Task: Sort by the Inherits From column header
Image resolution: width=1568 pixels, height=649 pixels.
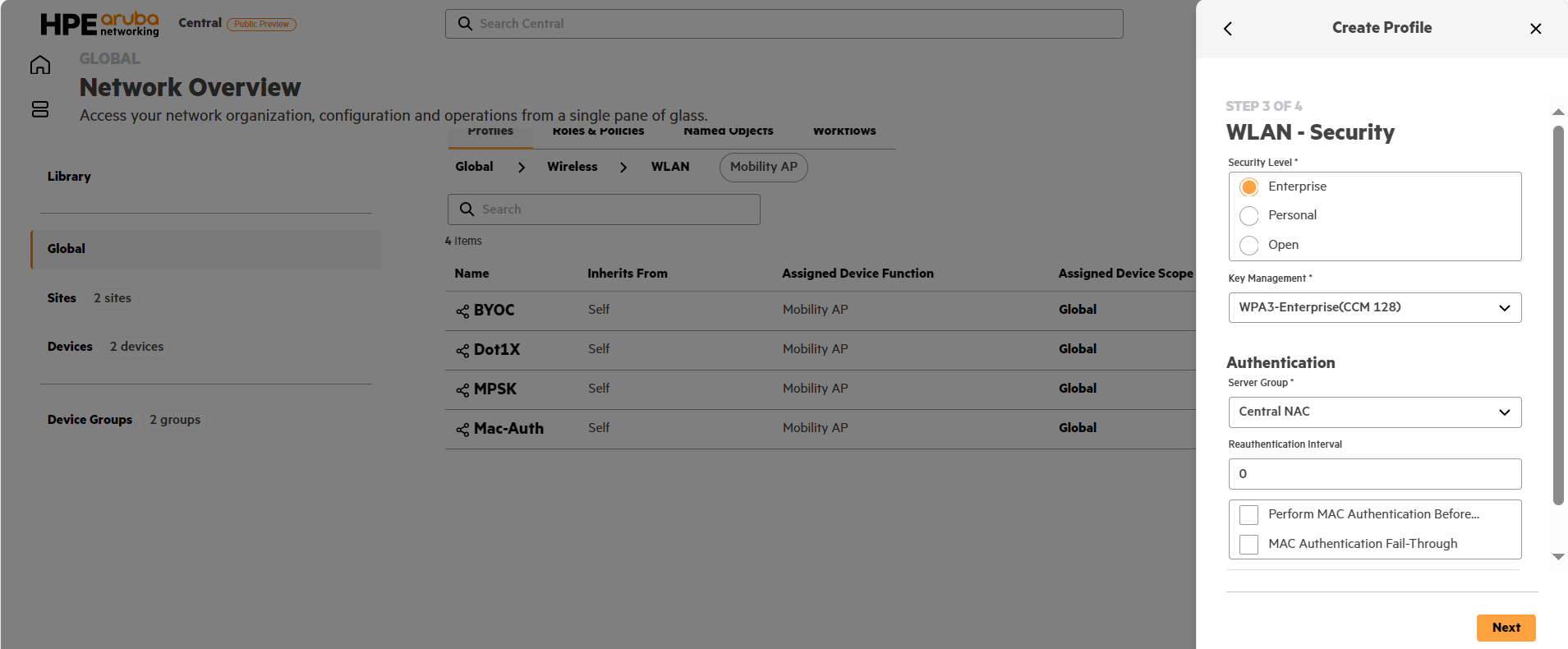Action: tap(628, 274)
